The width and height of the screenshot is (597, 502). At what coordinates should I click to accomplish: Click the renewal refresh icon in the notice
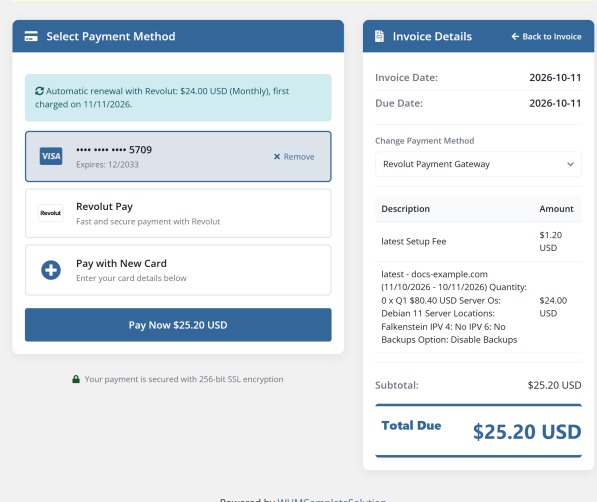(39, 91)
